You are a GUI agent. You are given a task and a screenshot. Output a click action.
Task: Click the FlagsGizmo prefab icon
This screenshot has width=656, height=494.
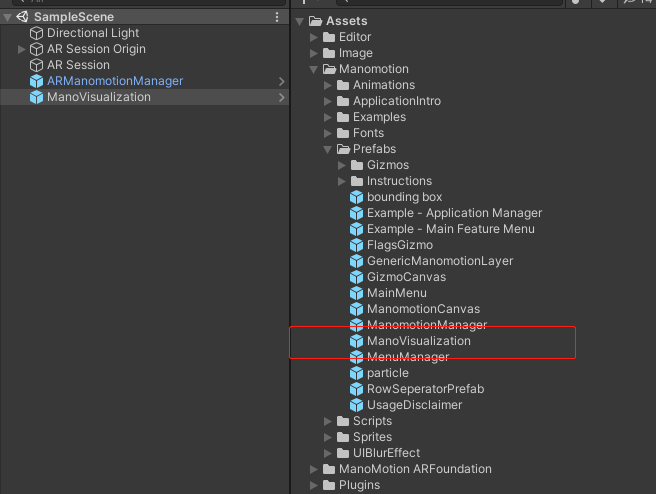356,245
